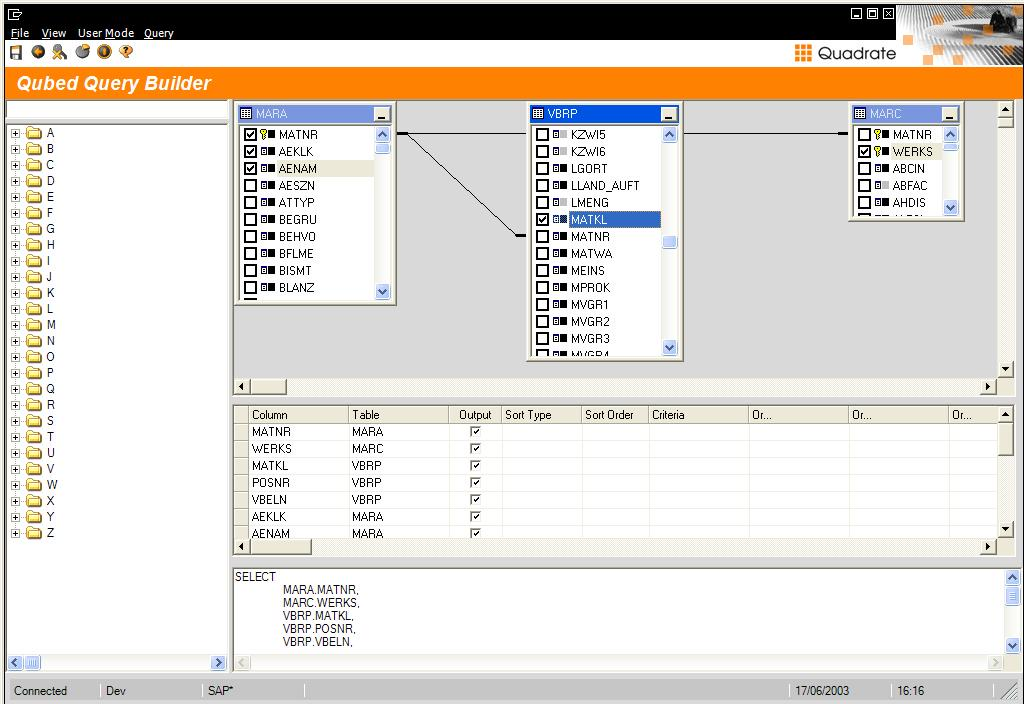Screen dimensions: 1024x704
Task: Open the Query menu
Action: (x=158, y=33)
